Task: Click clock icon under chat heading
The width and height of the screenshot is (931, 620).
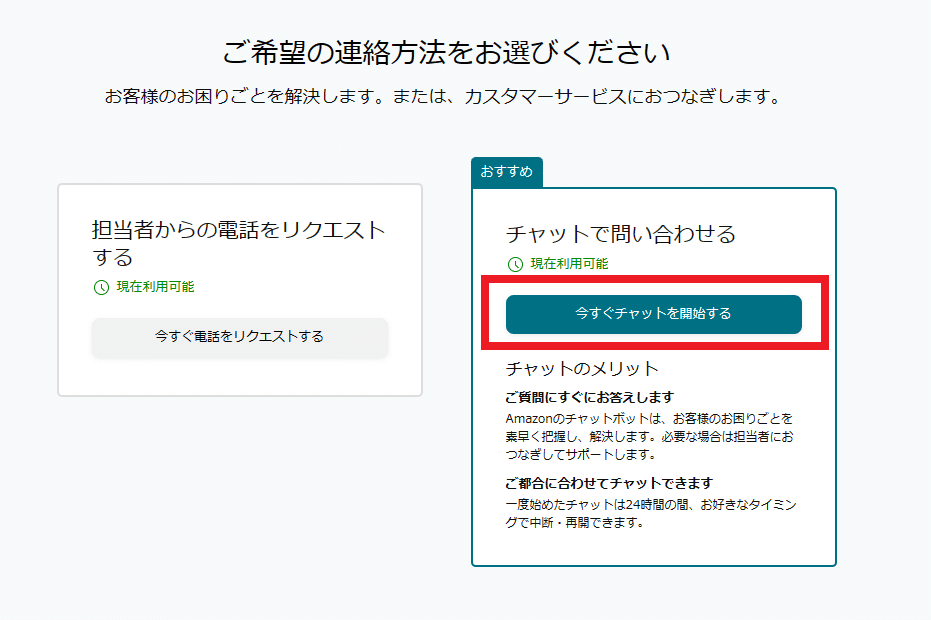Action: point(515,264)
